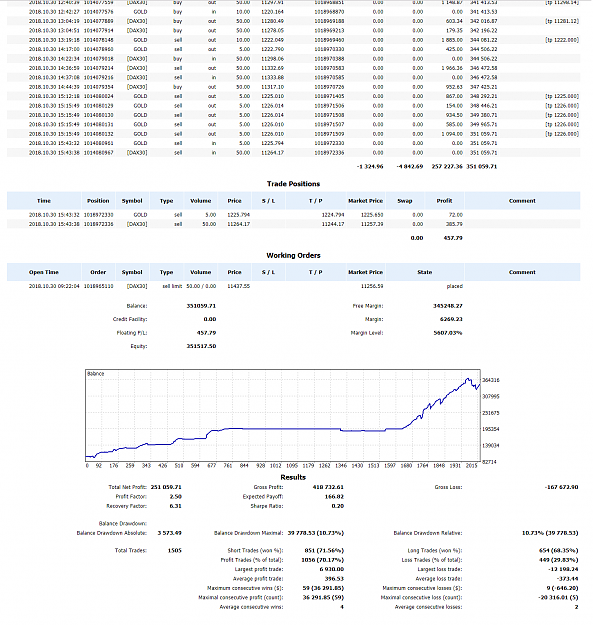Image resolution: width=593 pixels, height=625 pixels.
Task: Click the 'Balance Drawdown Maximal:' label
Action: point(249,533)
